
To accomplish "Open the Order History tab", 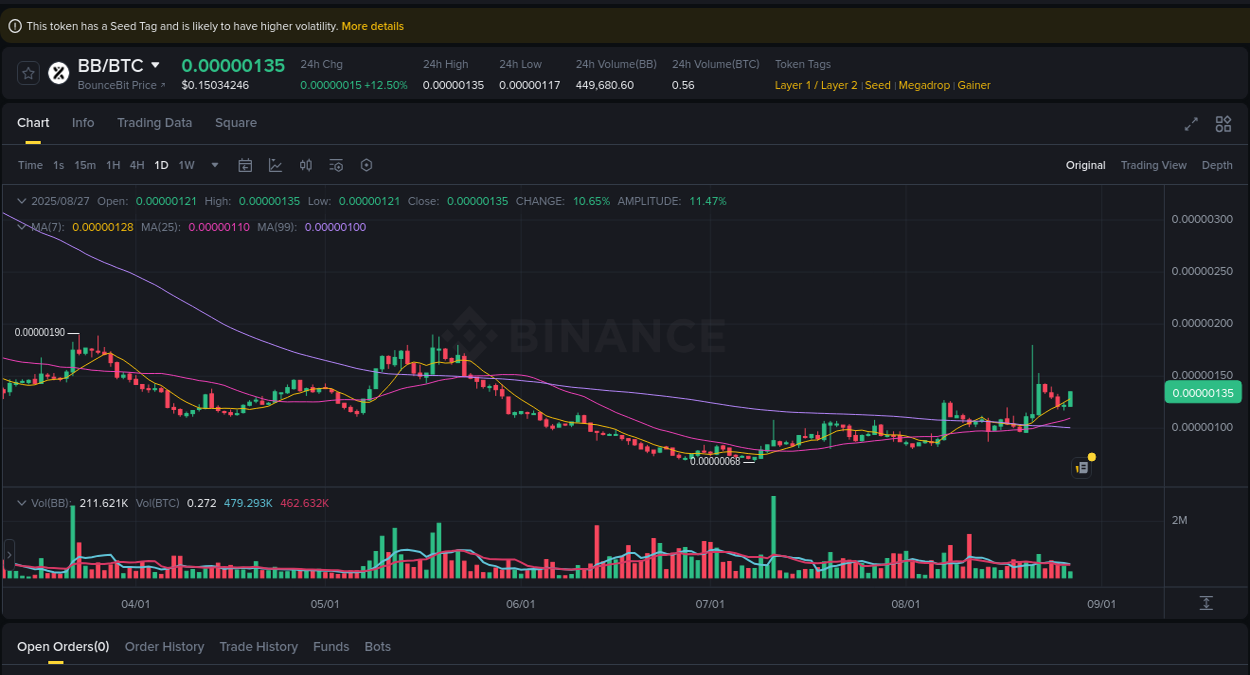I will point(164,646).
